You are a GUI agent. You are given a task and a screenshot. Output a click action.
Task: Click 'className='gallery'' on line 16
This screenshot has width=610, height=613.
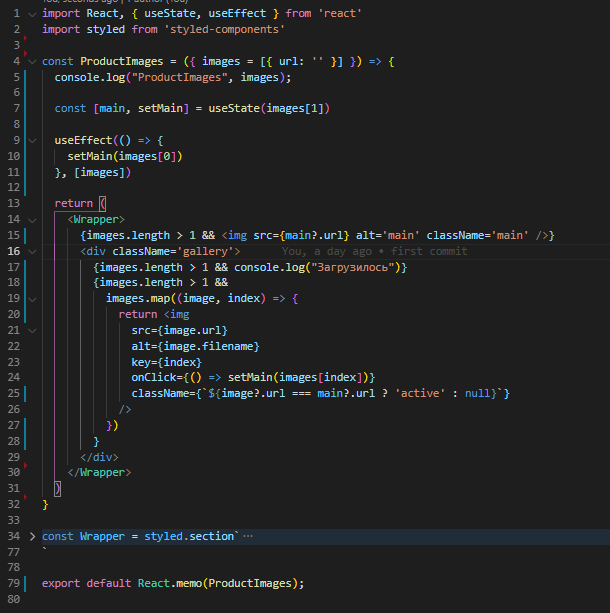pos(173,251)
